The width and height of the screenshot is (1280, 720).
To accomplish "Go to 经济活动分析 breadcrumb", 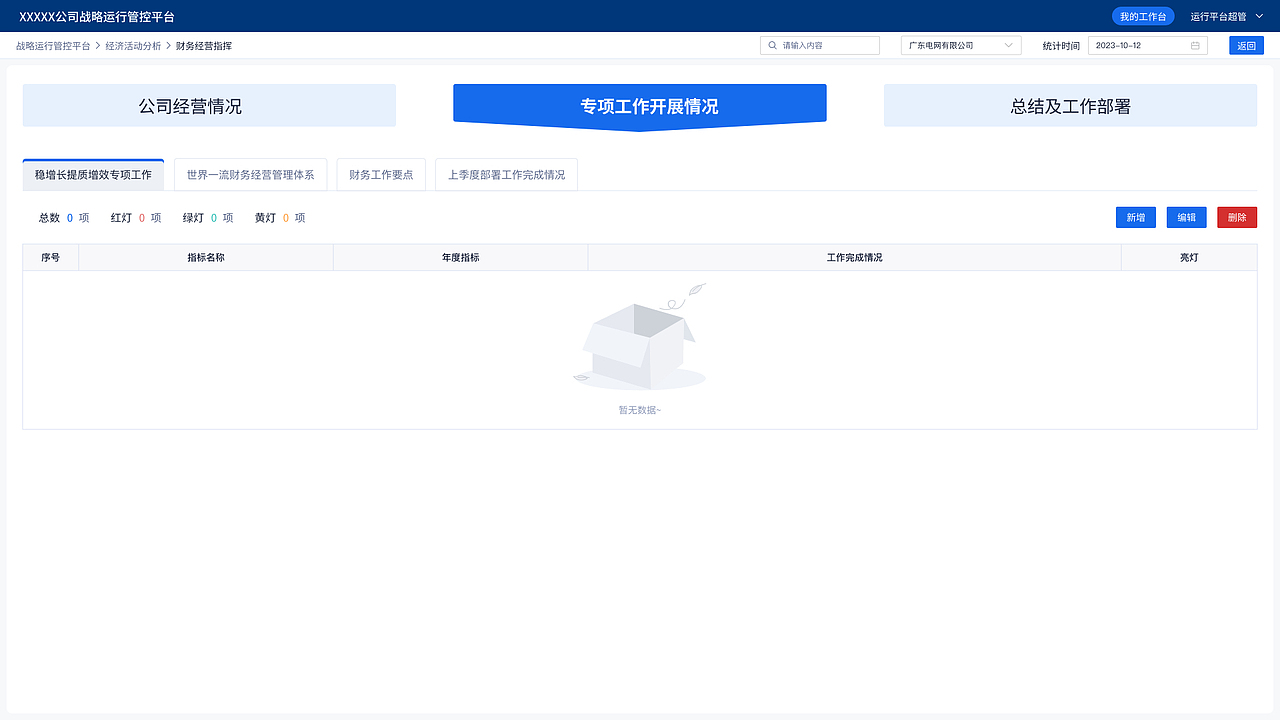I will (133, 46).
